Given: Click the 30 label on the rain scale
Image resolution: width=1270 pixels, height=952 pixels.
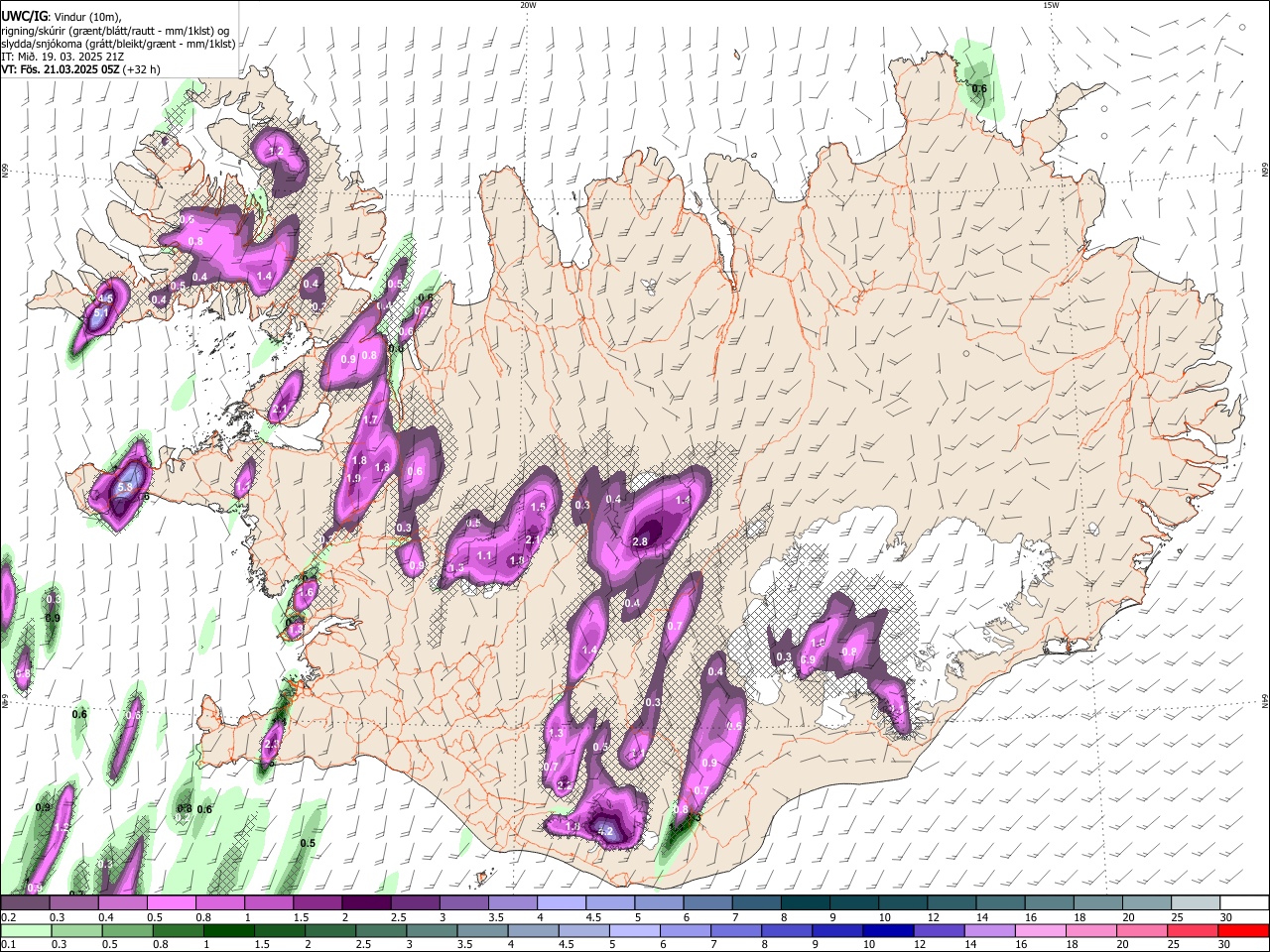Looking at the screenshot, I should (1224, 946).
